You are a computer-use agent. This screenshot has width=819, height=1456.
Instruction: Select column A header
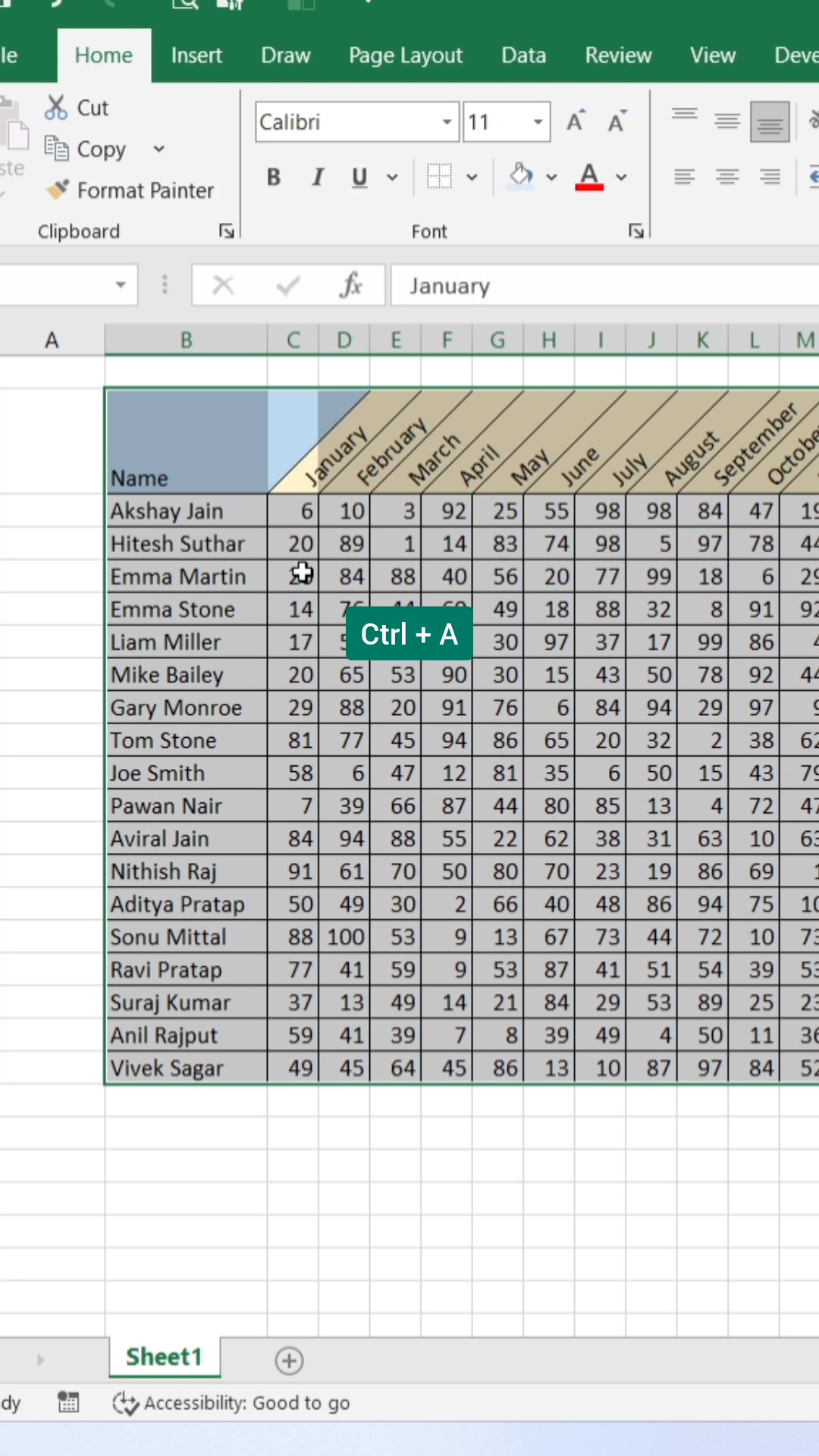point(52,340)
